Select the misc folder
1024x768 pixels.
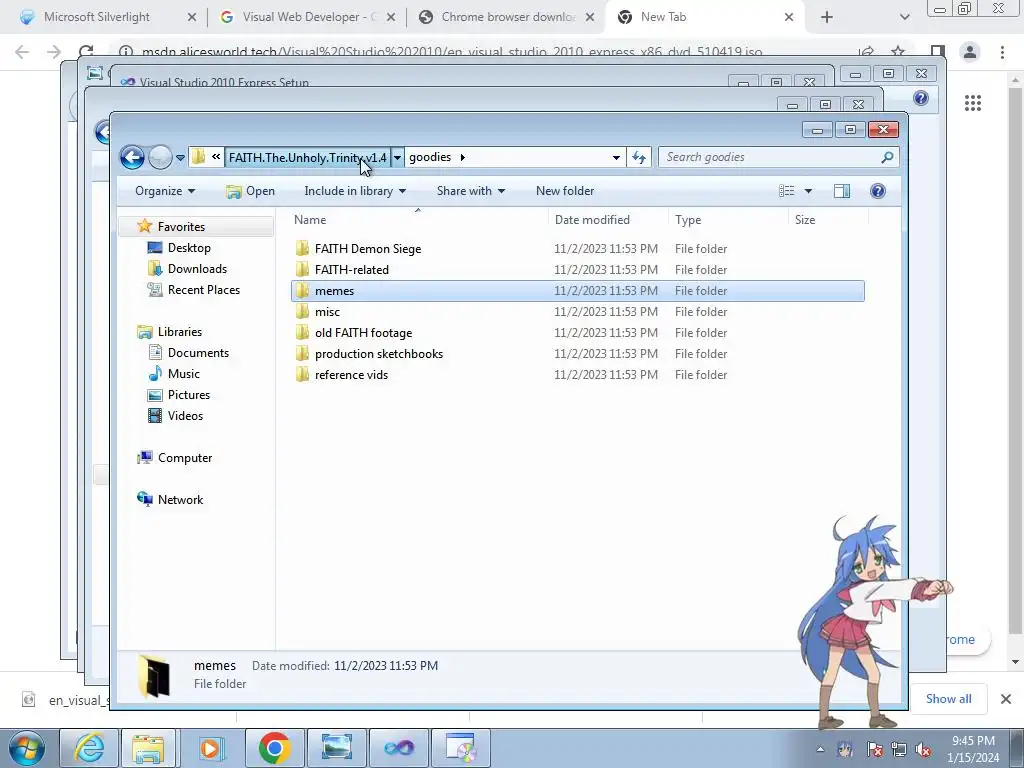[x=577, y=312]
